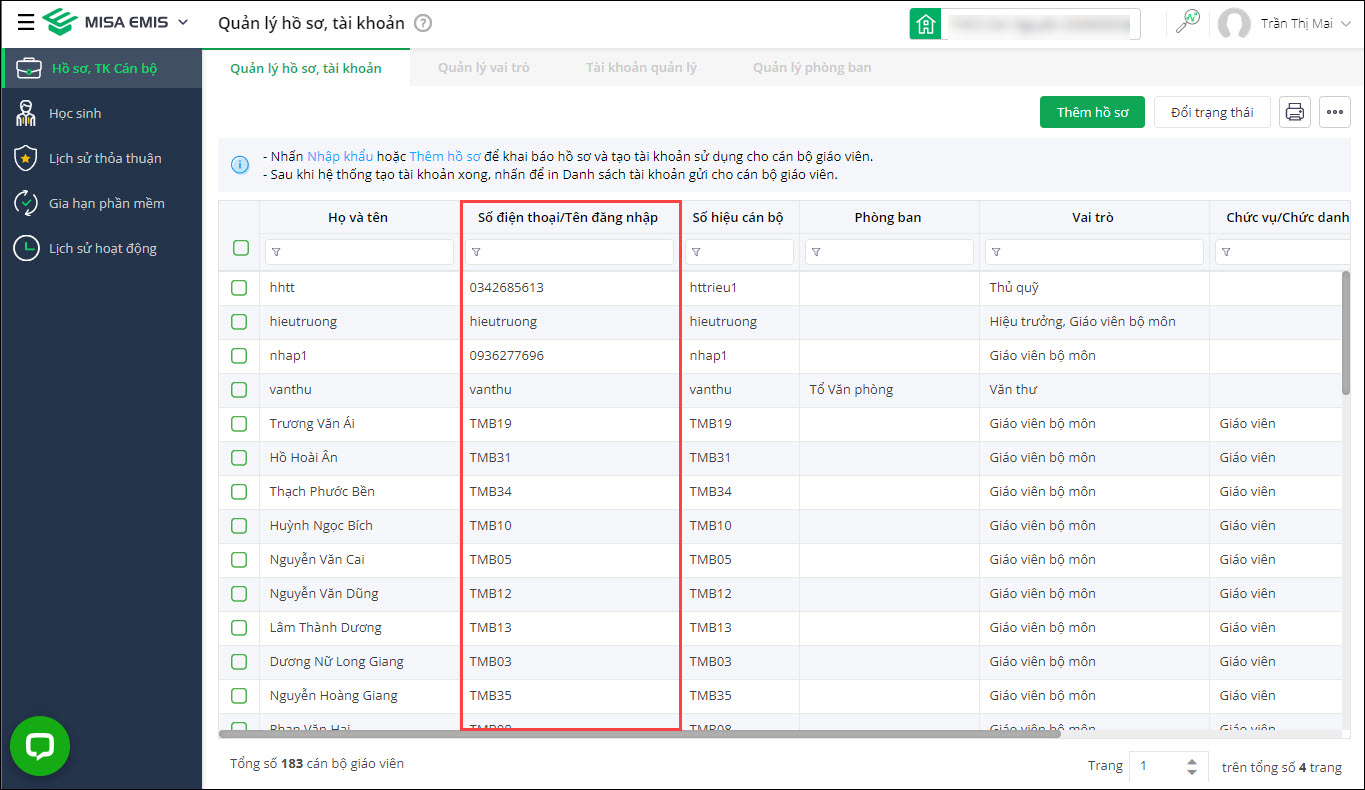Switch to Quản lý phòng ban tab
Image resolution: width=1365 pixels, height=790 pixels.
[x=812, y=68]
